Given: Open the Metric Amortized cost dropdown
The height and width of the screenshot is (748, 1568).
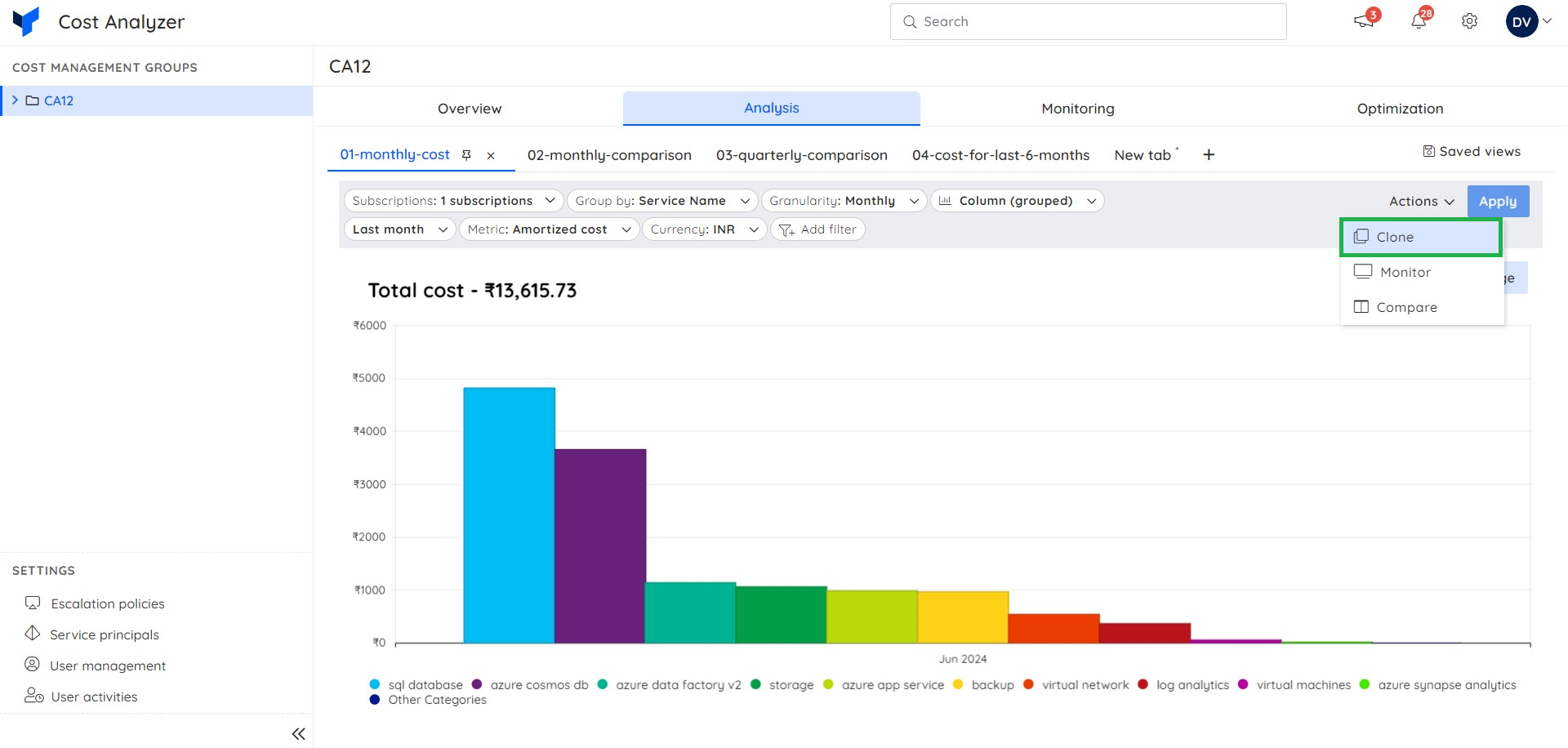Looking at the screenshot, I should tap(549, 229).
